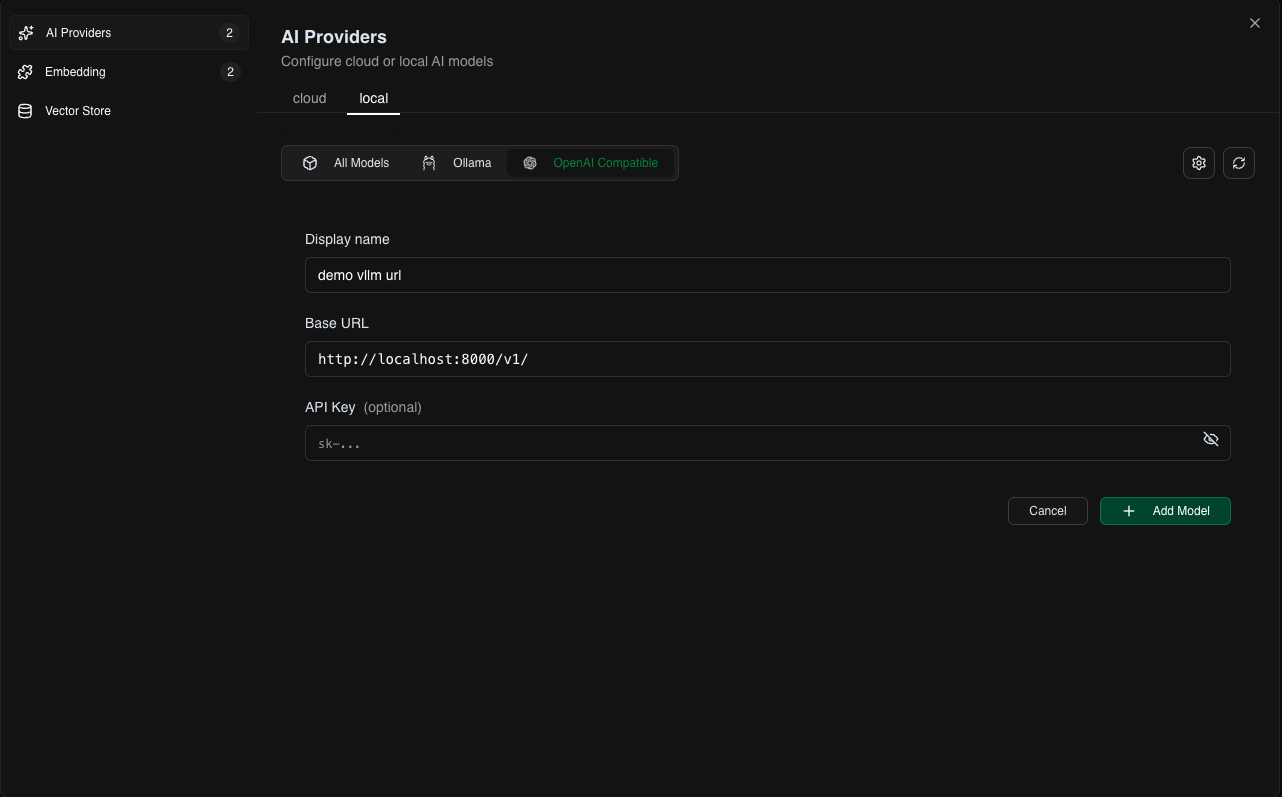This screenshot has height=797, width=1282.
Task: Toggle API key visibility with the eye icon
Action: point(1211,439)
